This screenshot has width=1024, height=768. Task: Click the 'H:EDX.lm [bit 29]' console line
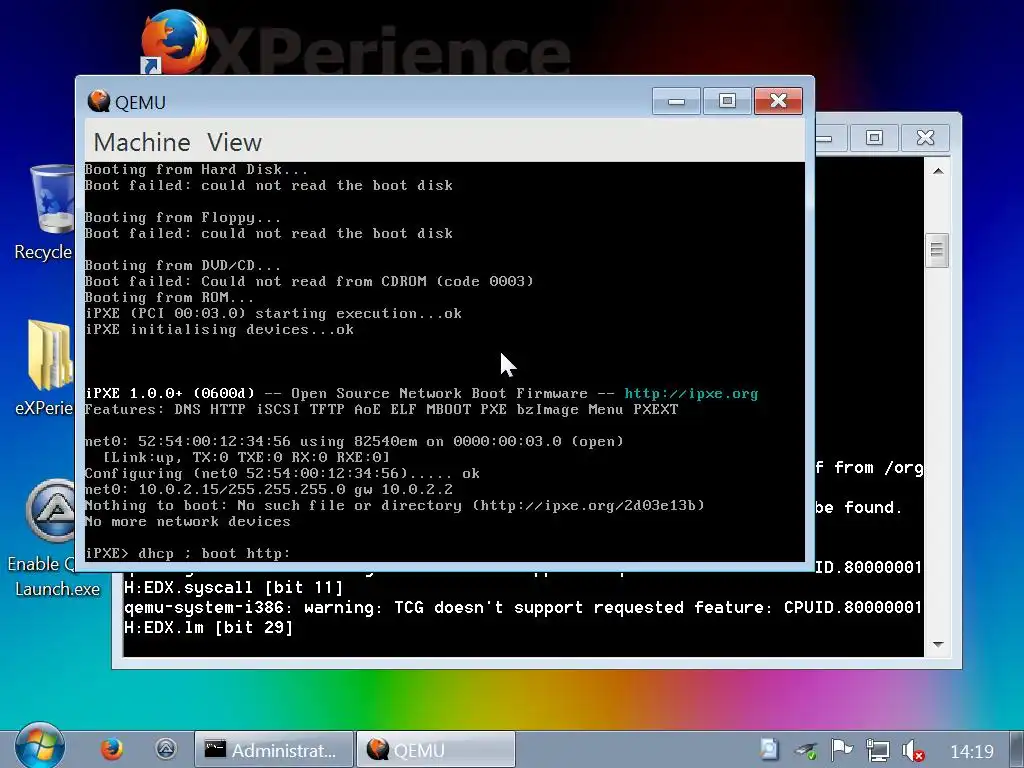tap(208, 628)
